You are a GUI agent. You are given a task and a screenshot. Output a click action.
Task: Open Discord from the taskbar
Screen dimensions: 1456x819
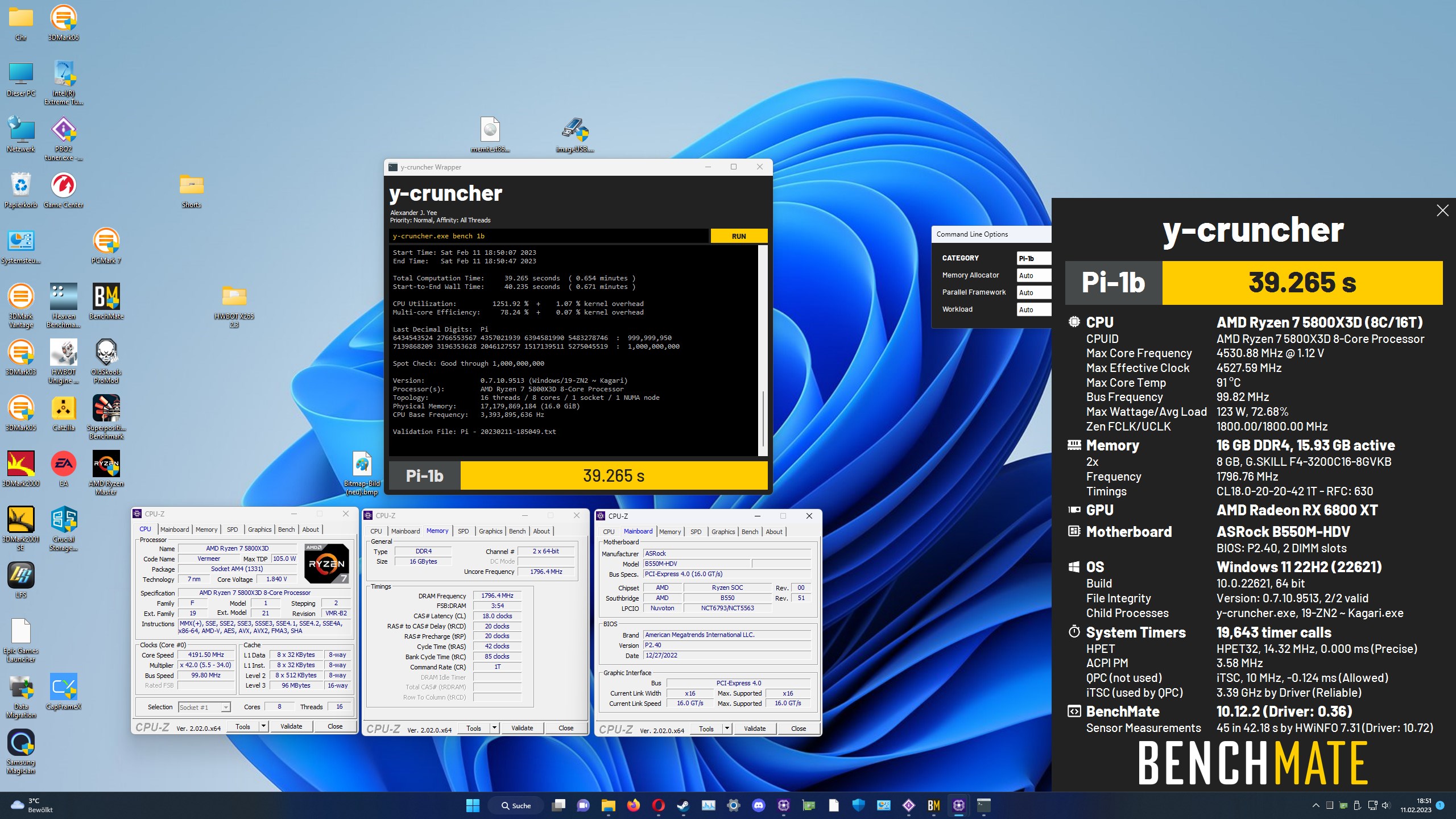[758, 805]
